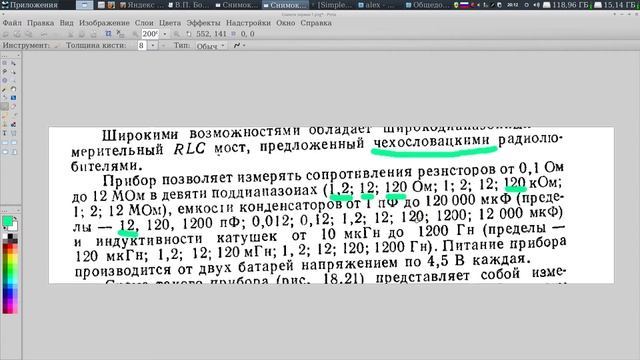Select the Rounded Rectangle tool
Image resolution: width=640 pixels, height=360 pixels.
13,143
